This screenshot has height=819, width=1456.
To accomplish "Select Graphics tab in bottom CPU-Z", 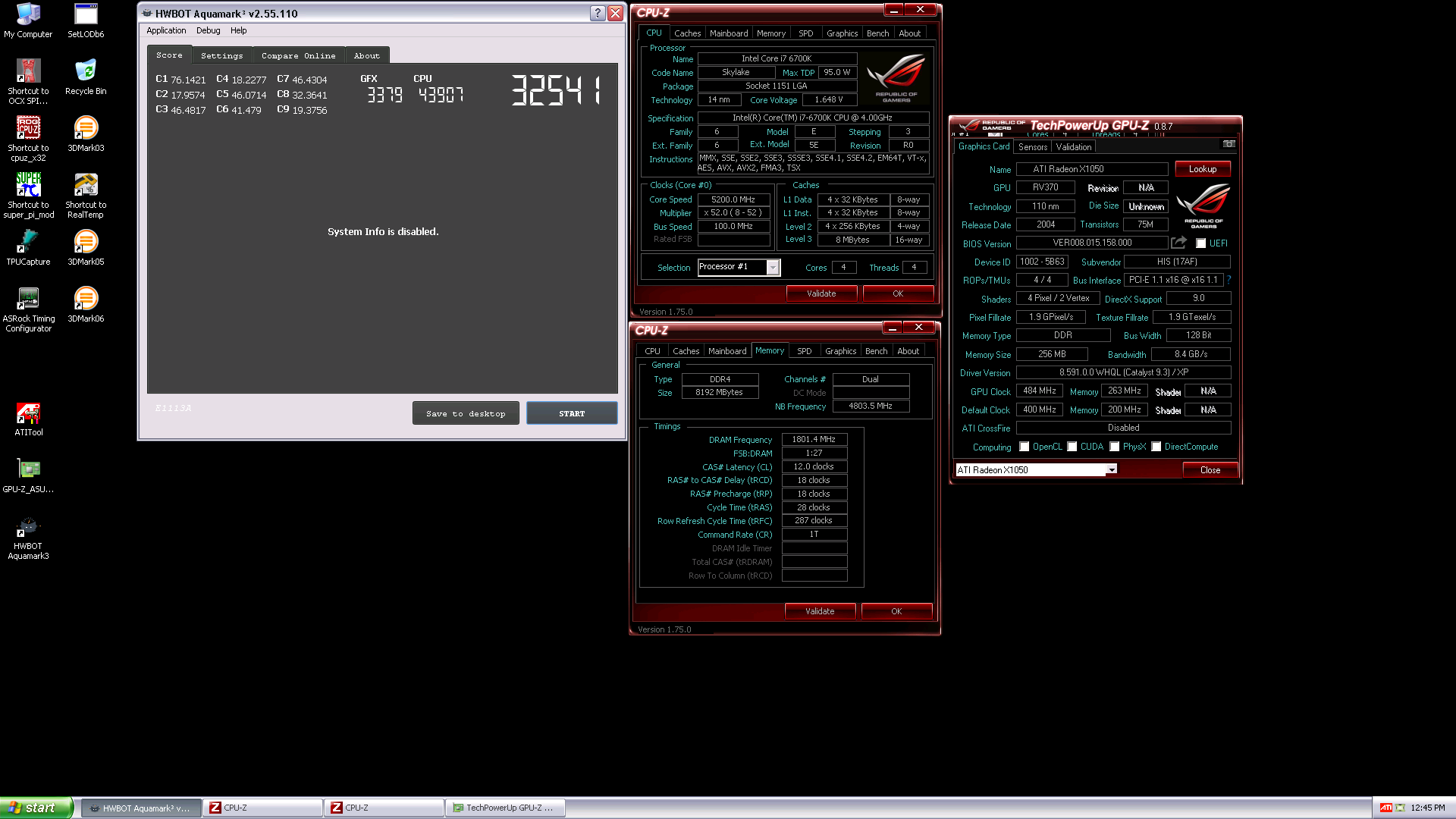I will point(840,351).
